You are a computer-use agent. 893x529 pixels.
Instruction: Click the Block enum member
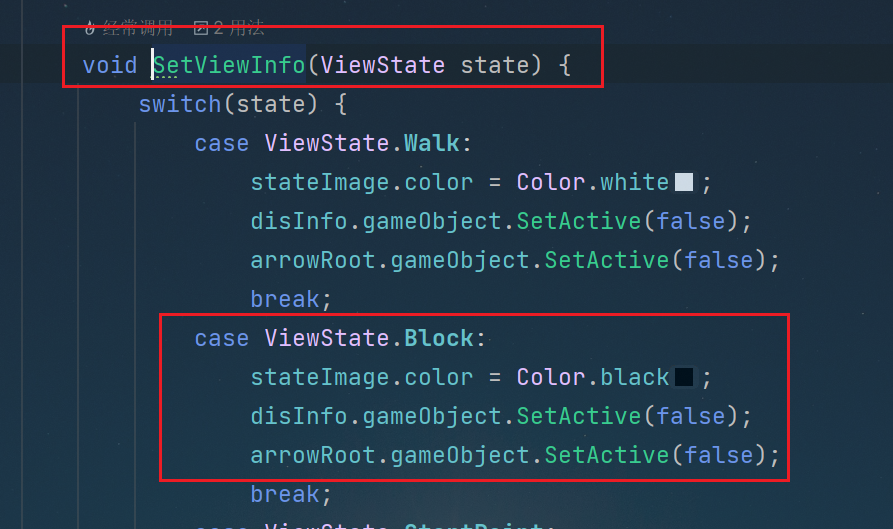[439, 338]
